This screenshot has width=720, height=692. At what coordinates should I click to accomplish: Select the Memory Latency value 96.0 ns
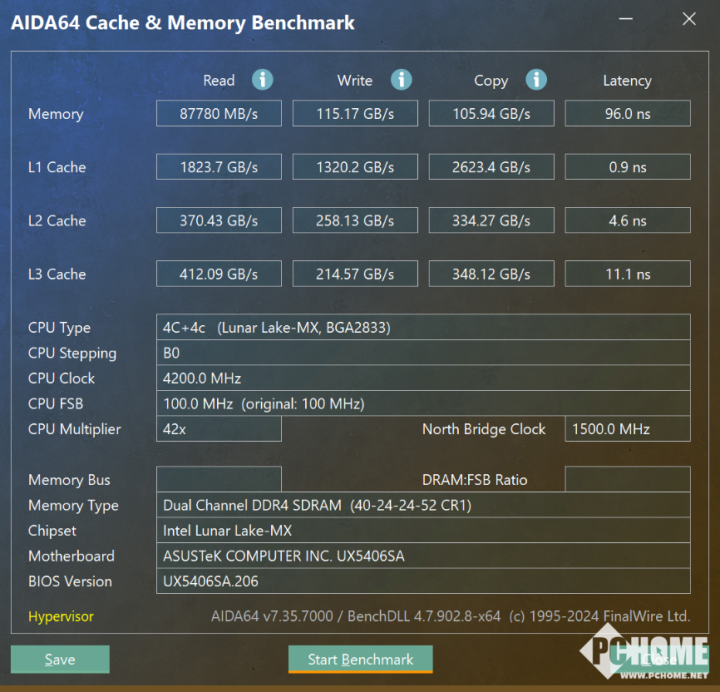coord(628,113)
